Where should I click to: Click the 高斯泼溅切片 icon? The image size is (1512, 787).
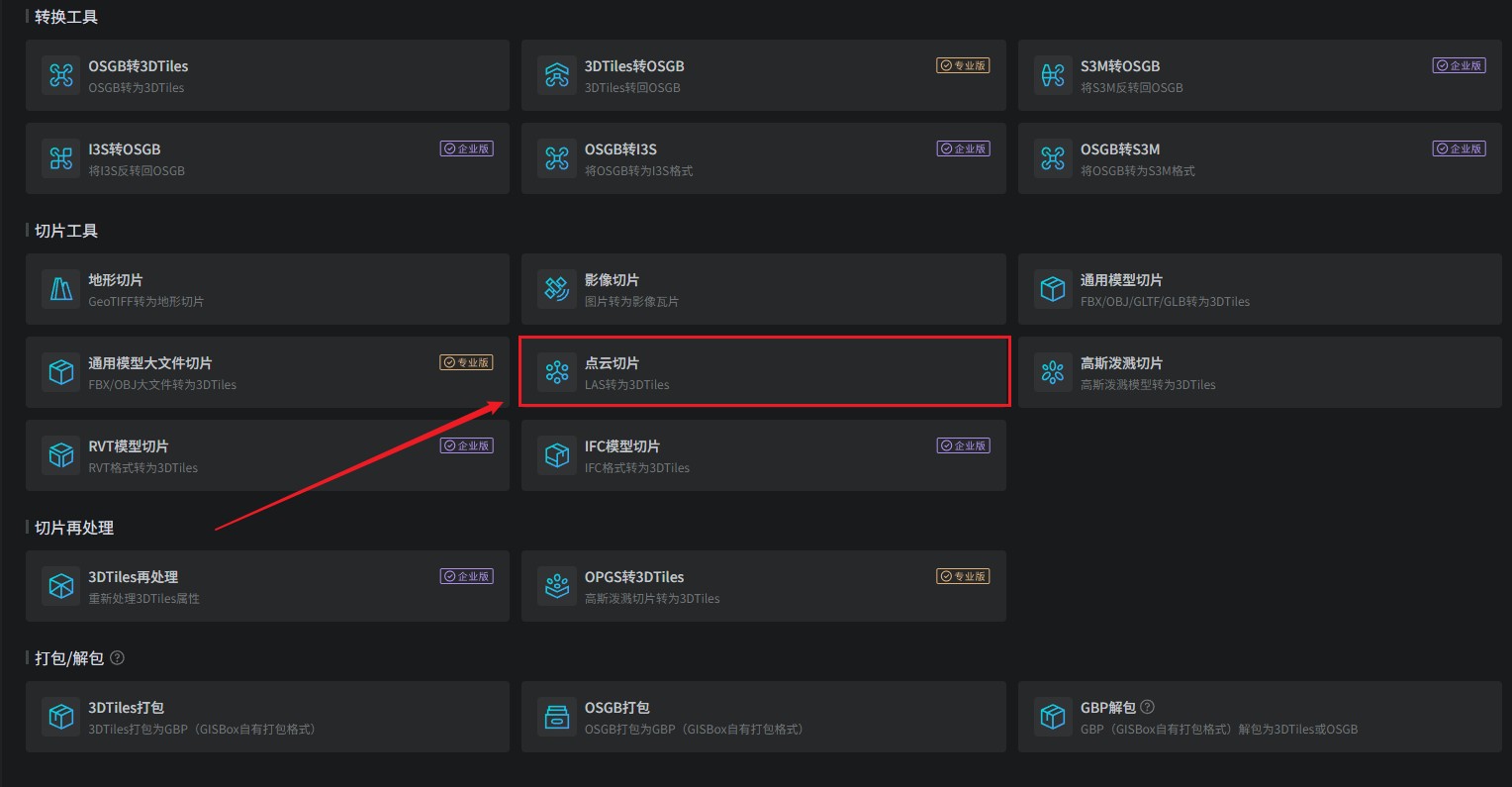(x=1053, y=372)
